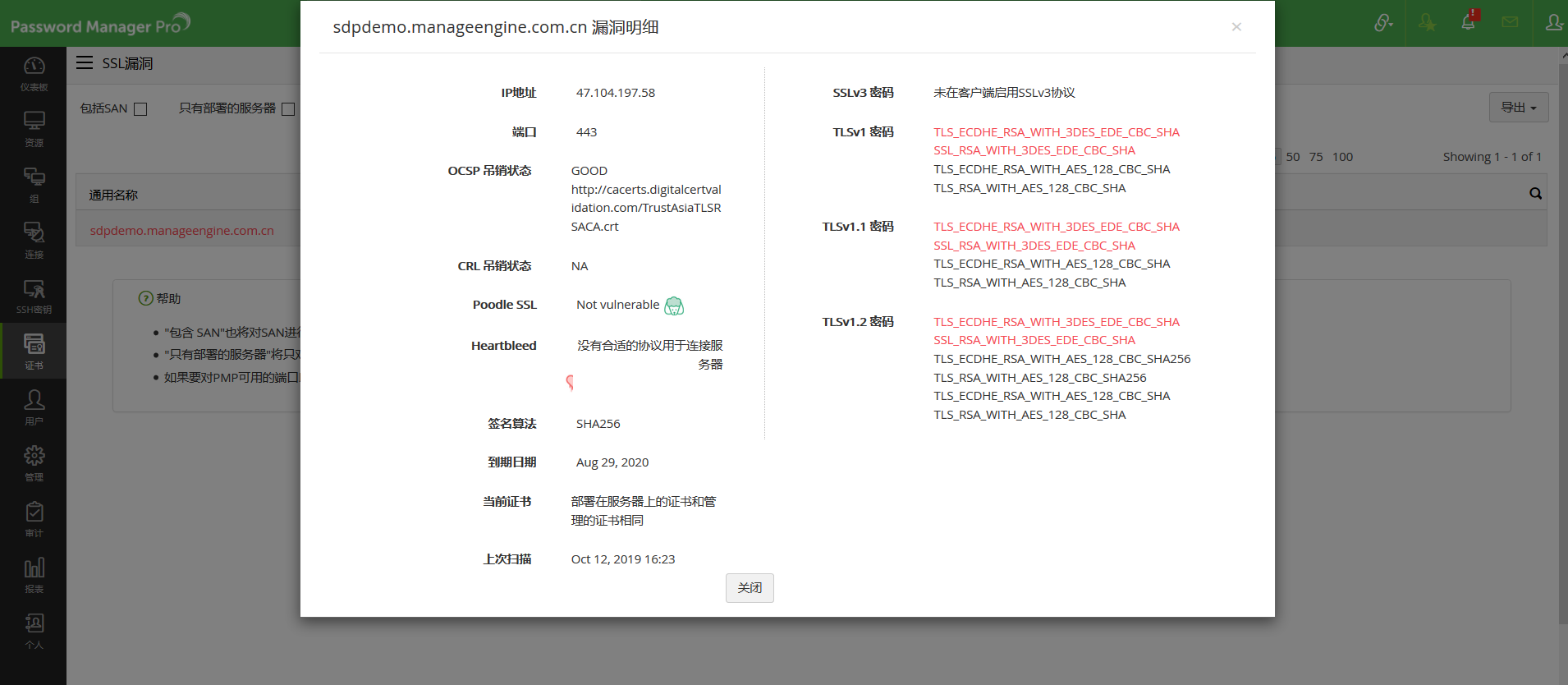Click the 关闭 button in dialog

point(750,588)
